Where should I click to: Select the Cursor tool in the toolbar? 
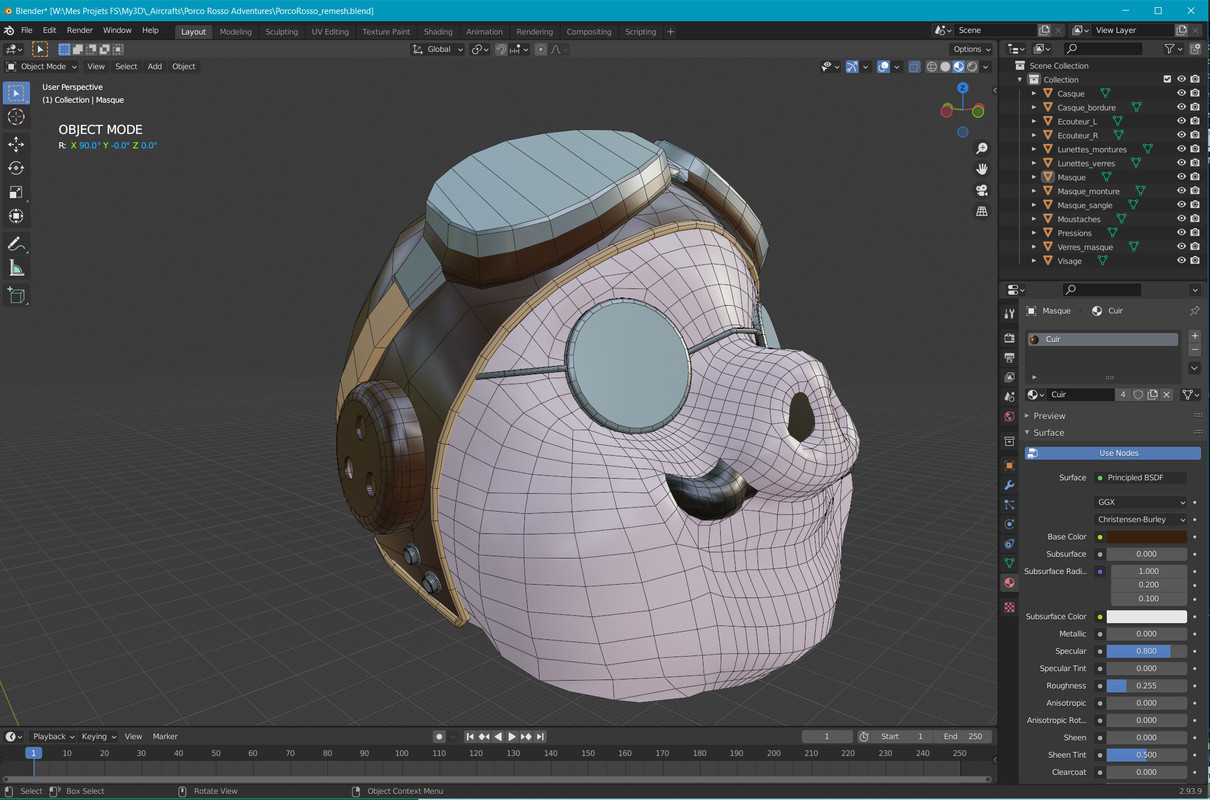[x=16, y=117]
